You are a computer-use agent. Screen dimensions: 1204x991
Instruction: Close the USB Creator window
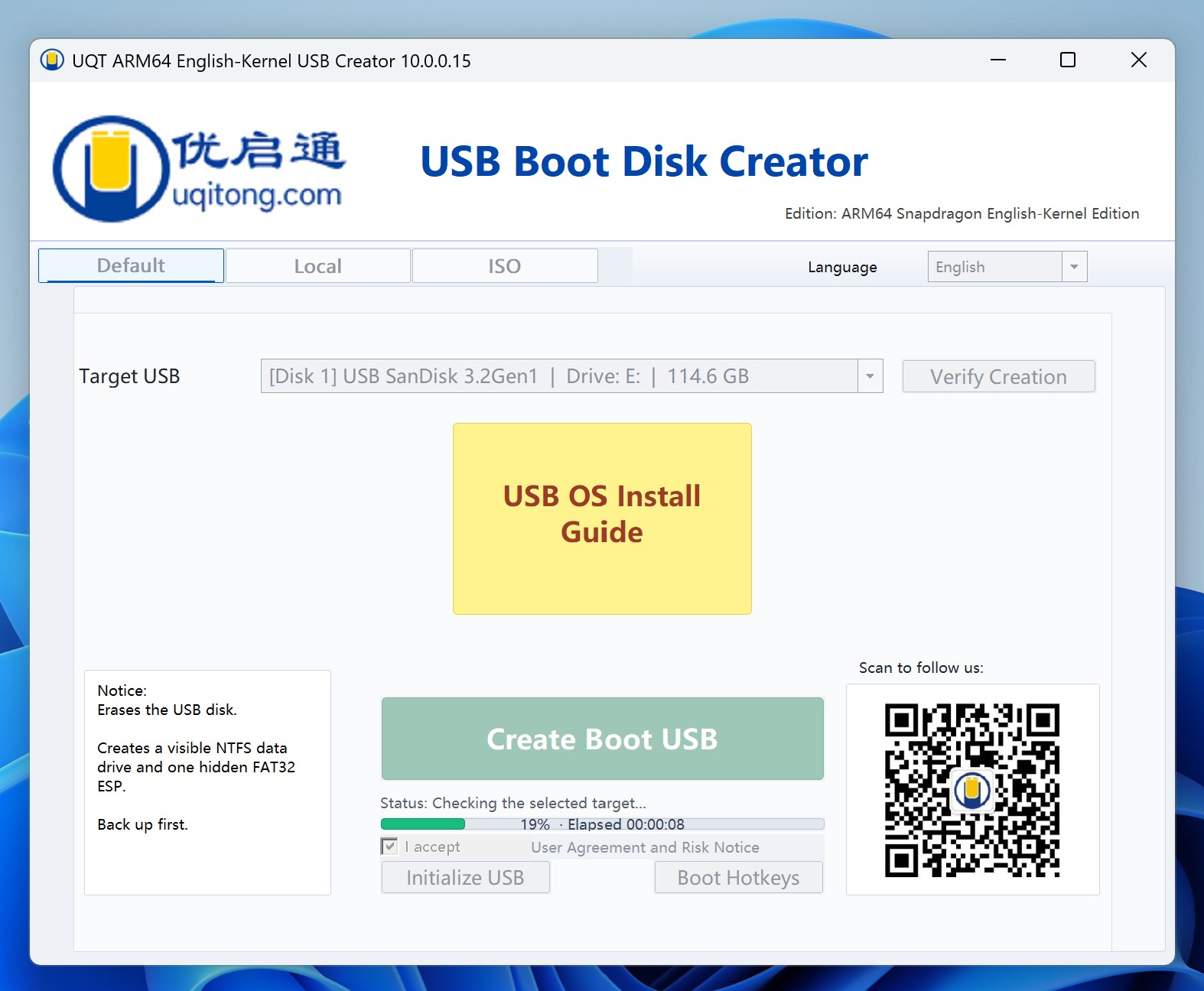(x=1138, y=60)
